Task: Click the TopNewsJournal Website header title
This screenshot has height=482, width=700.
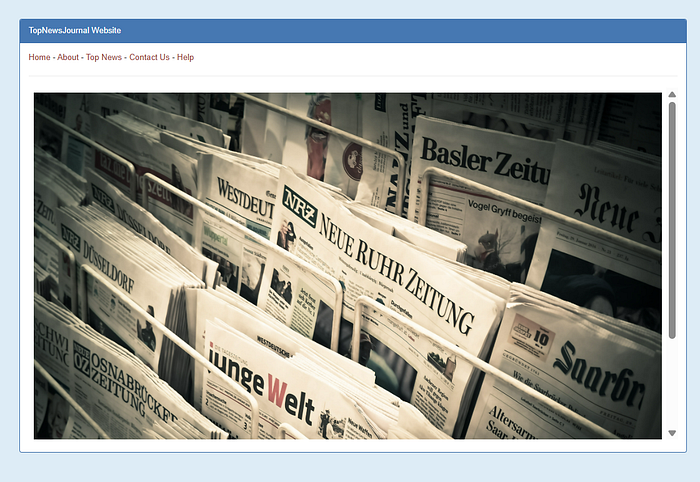Action: click(x=75, y=30)
